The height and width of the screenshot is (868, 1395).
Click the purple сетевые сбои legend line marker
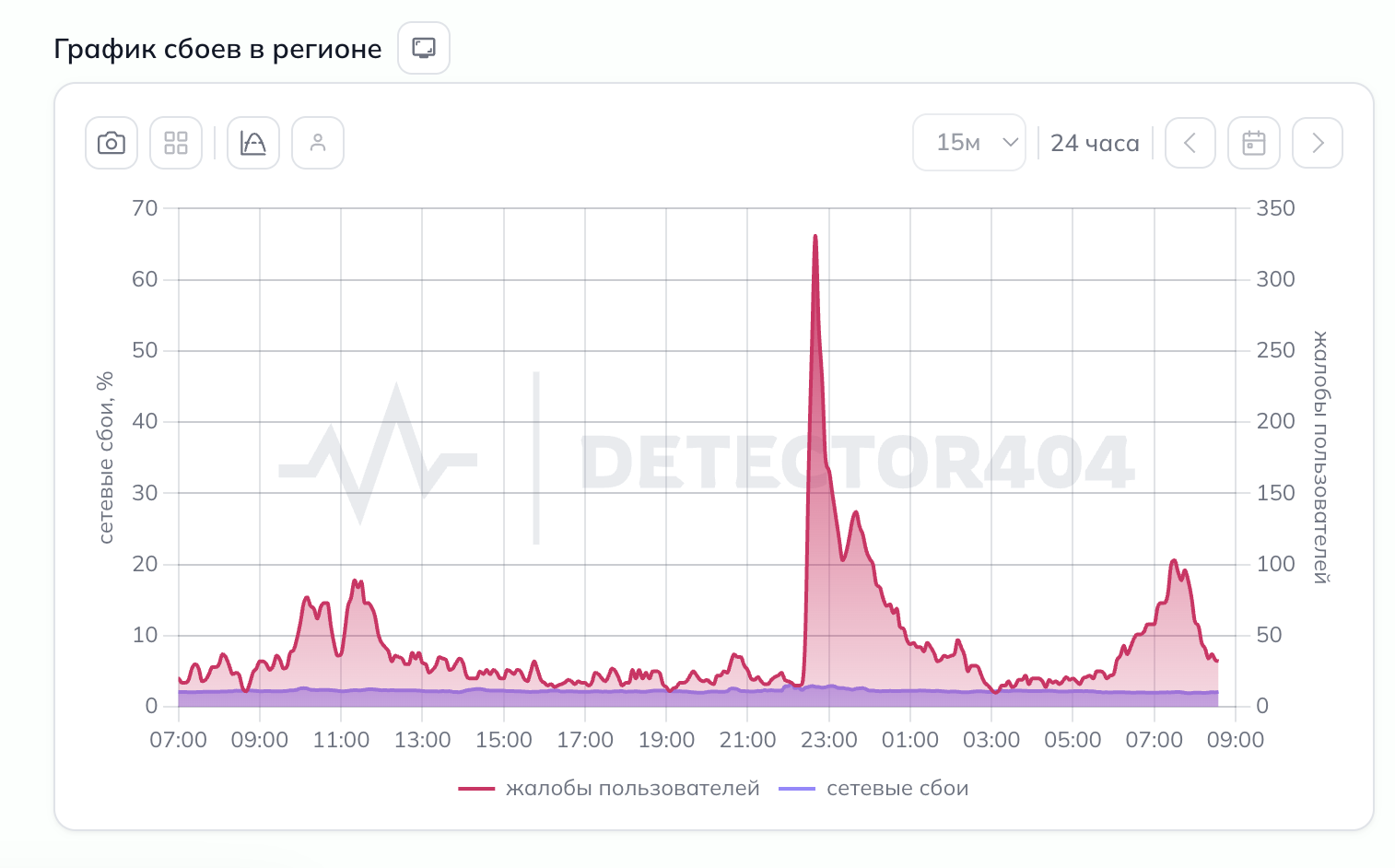pyautogui.click(x=797, y=789)
